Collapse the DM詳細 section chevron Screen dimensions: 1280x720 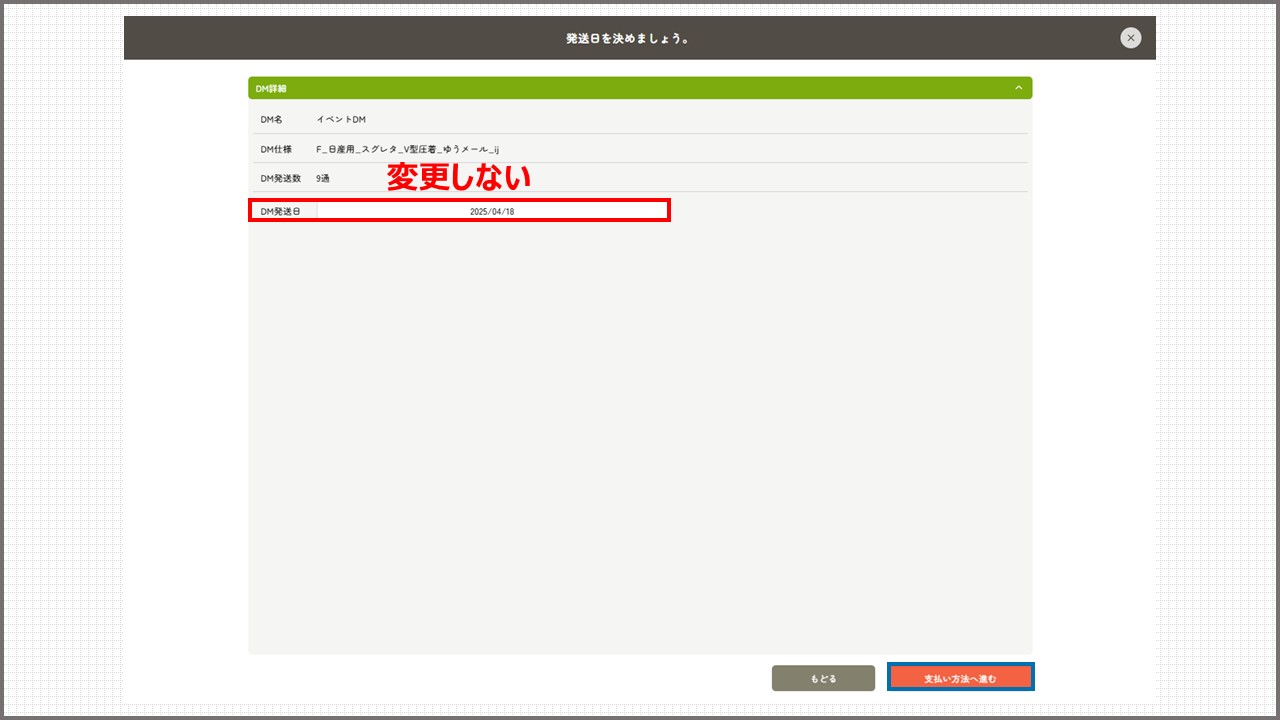point(1018,88)
